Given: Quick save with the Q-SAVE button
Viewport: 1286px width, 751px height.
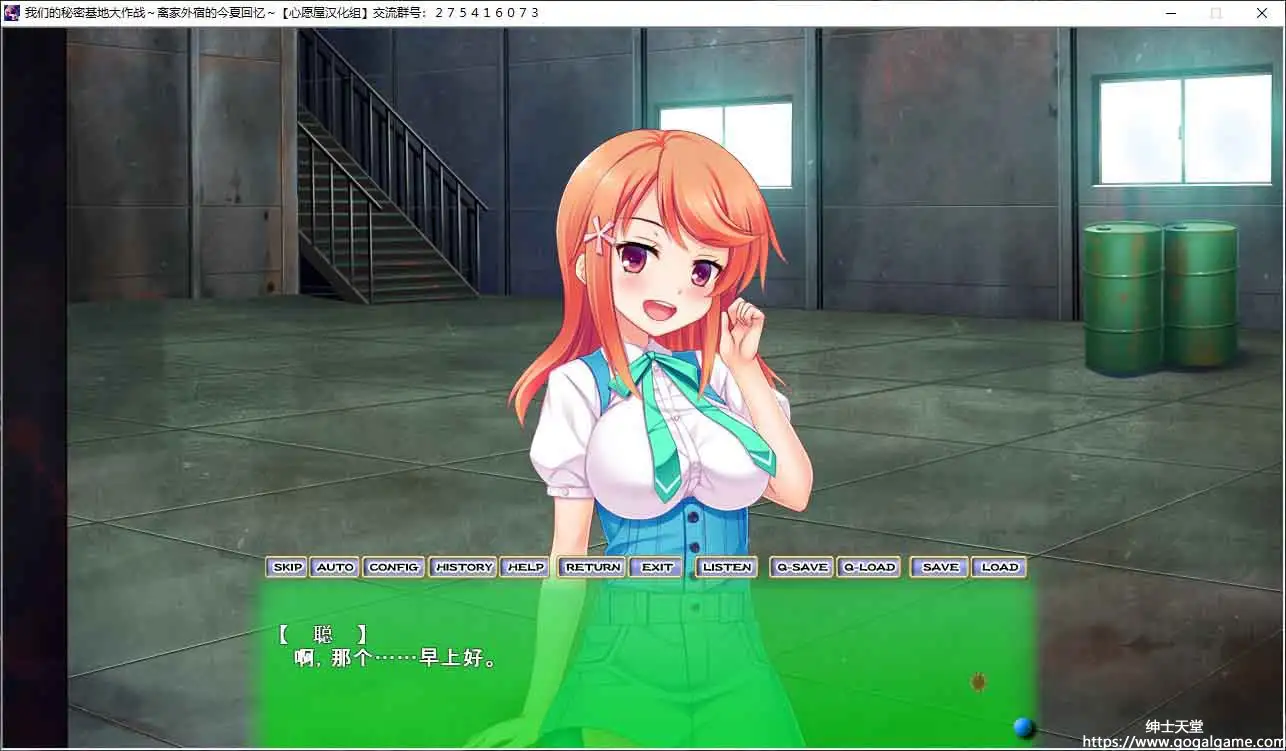Looking at the screenshot, I should click(802, 567).
